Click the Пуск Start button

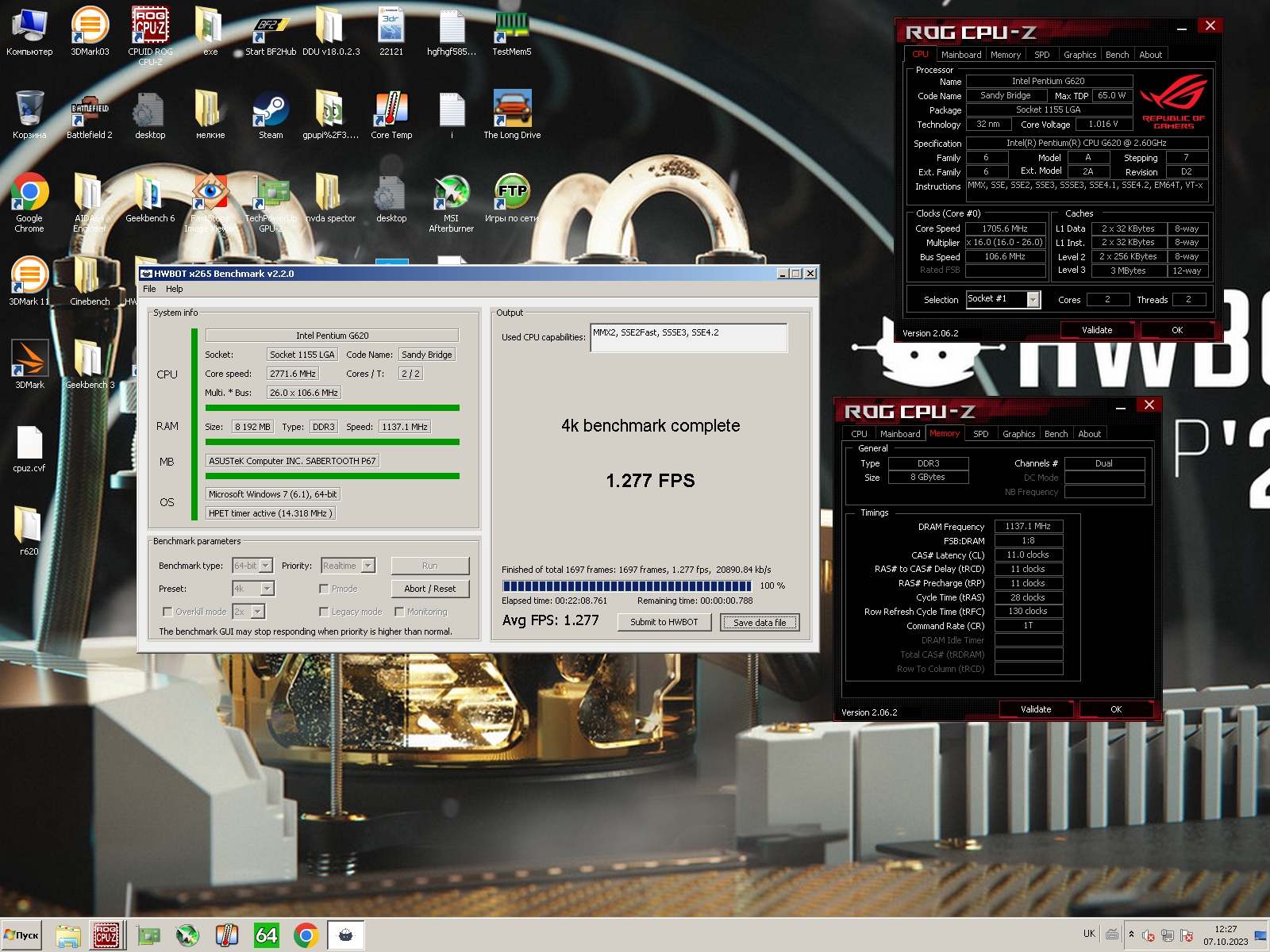[x=21, y=935]
